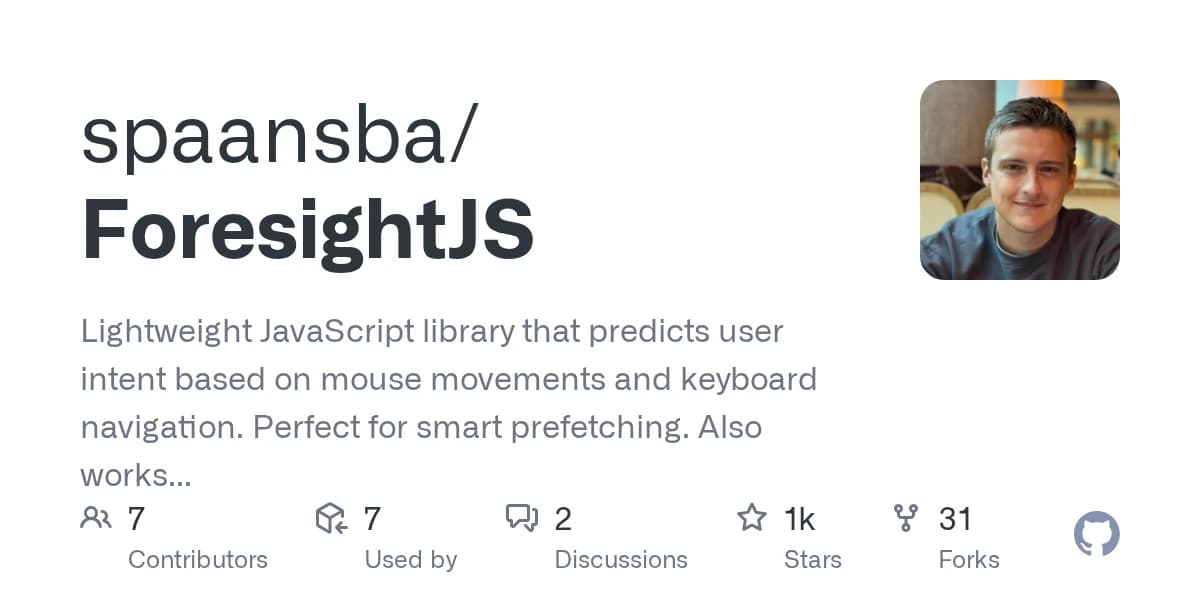The image size is (1200, 600).
Task: Click the discussions count of 2
Action: [563, 519]
